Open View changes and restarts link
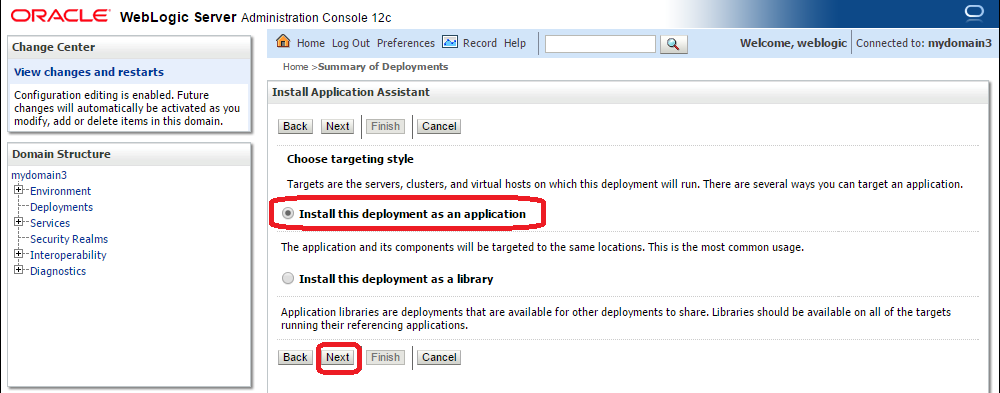The width and height of the screenshot is (1000, 393). (89, 72)
